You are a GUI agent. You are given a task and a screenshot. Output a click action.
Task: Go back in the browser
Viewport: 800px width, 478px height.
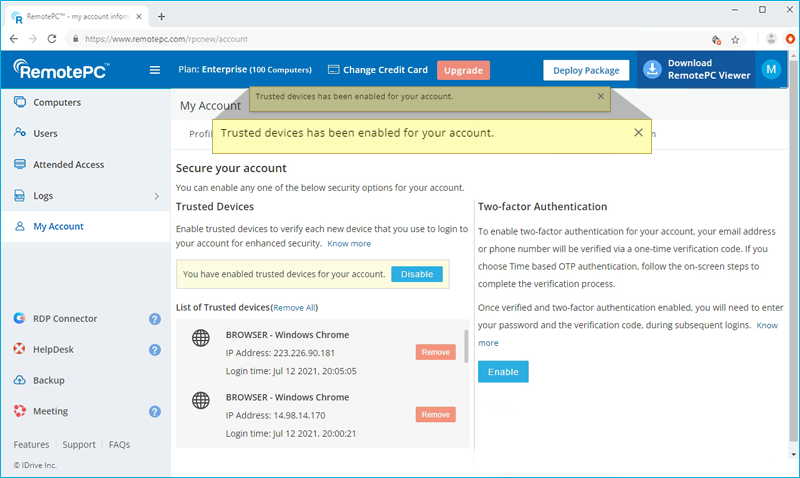[x=14, y=39]
